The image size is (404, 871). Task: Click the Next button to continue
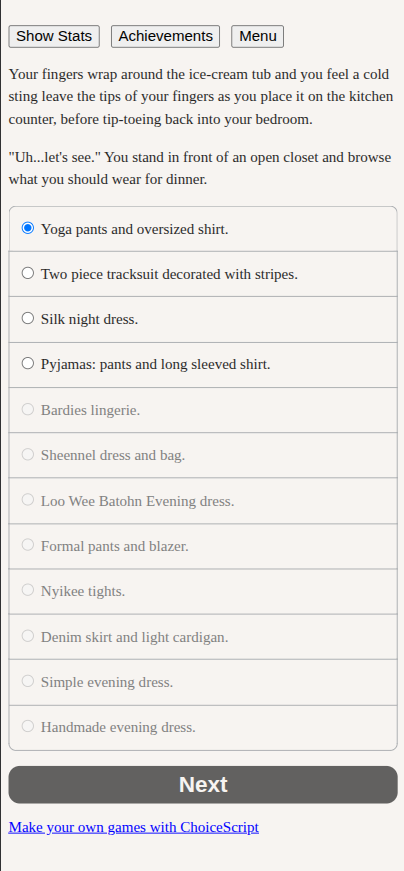[x=203, y=784]
